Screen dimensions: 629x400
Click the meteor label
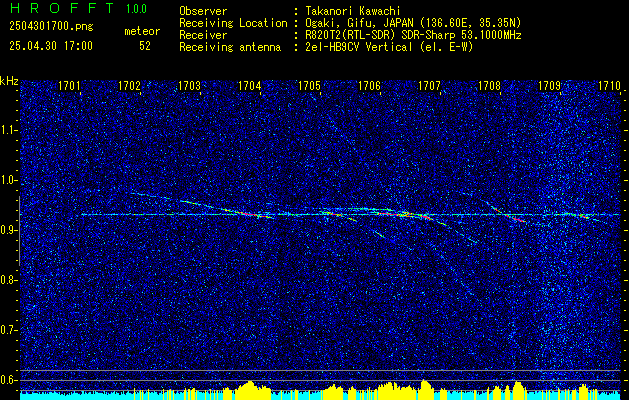(x=142, y=31)
